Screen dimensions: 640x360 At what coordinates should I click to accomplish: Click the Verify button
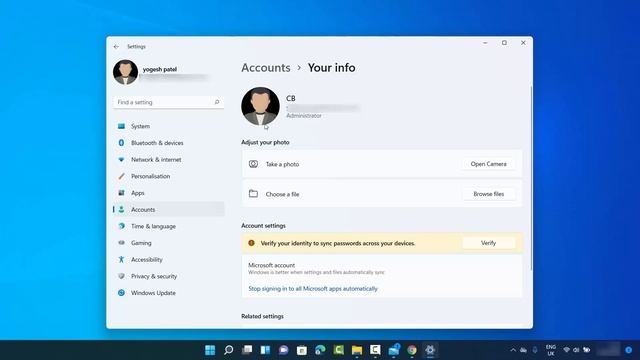(488, 243)
